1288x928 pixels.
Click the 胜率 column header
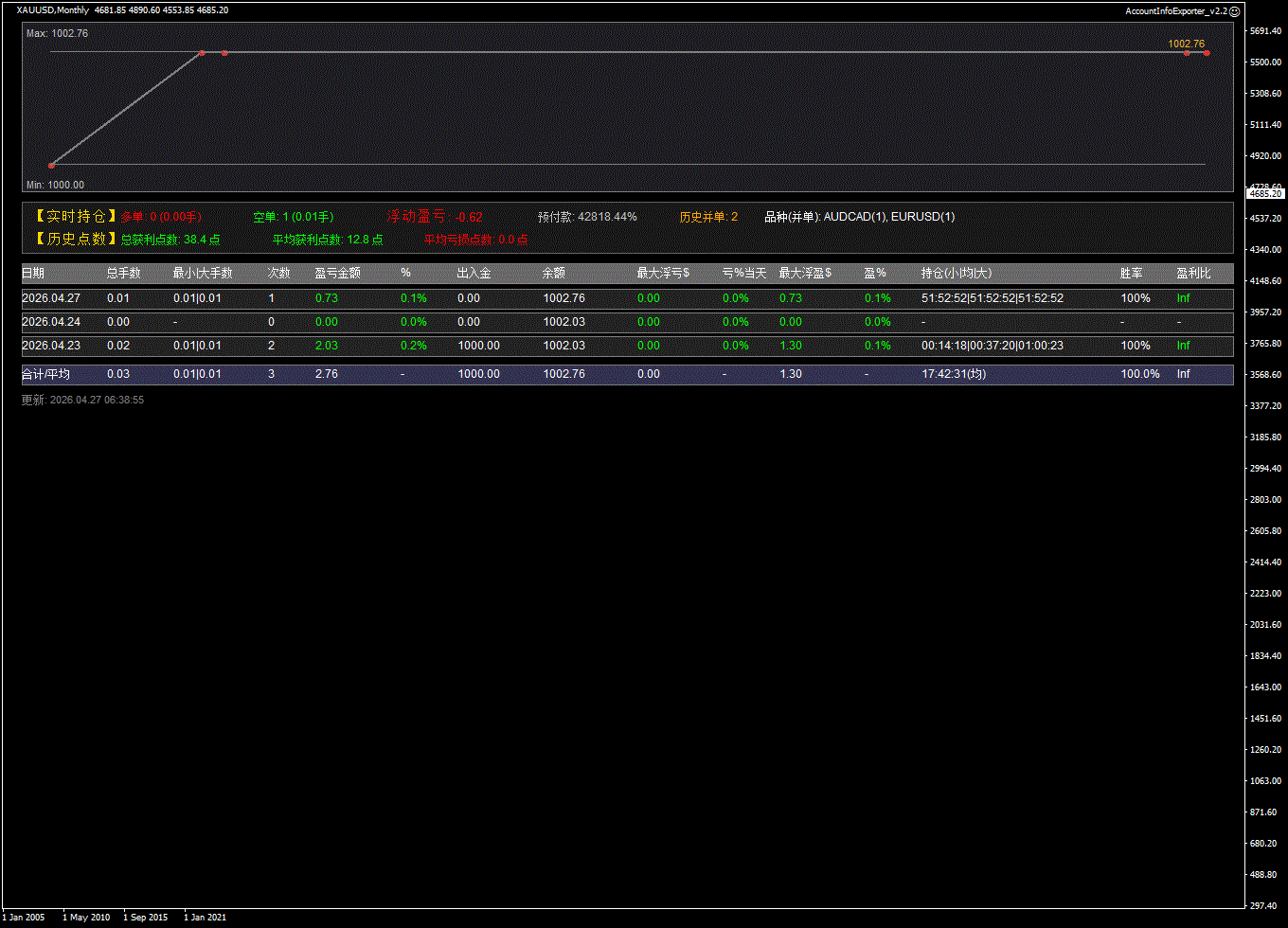pos(1131,273)
